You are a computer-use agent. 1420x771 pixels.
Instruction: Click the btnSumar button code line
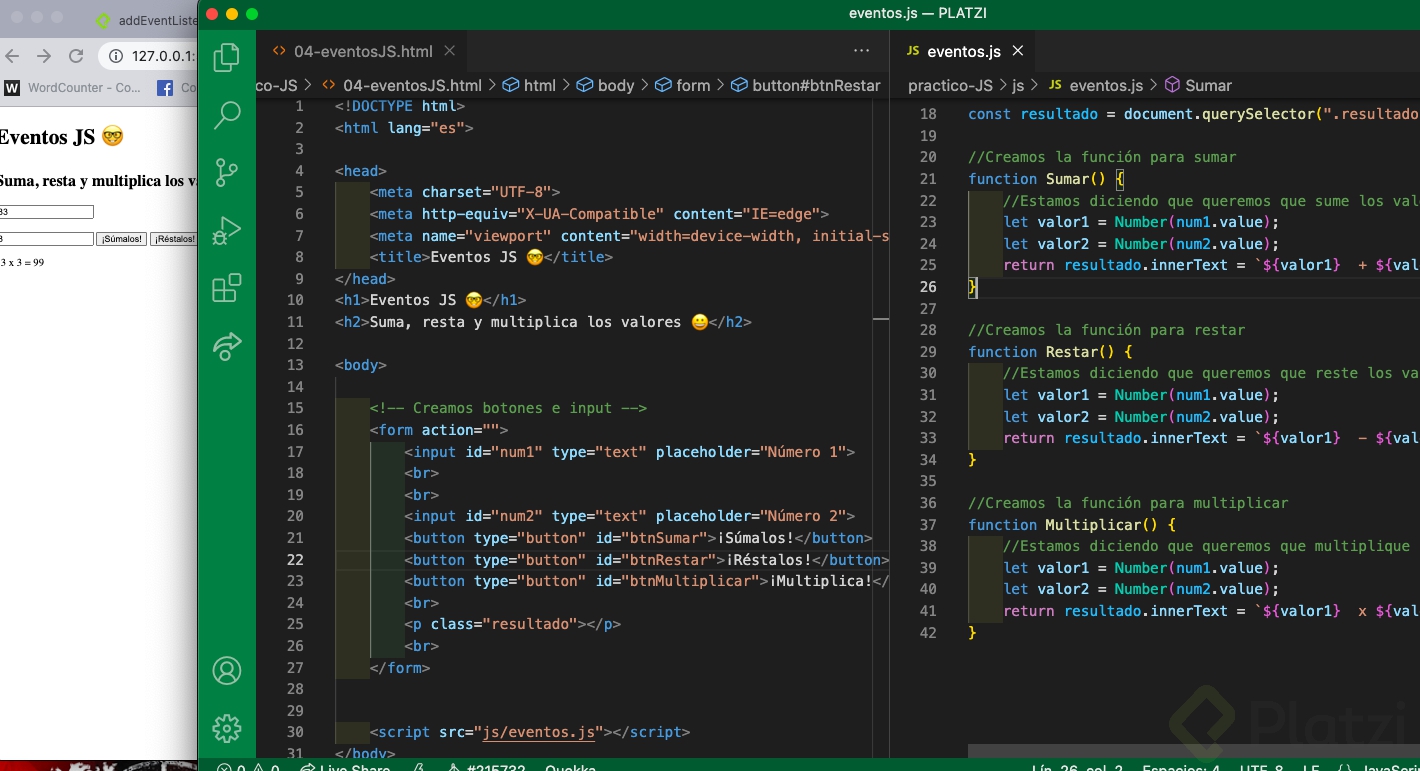pos(639,538)
